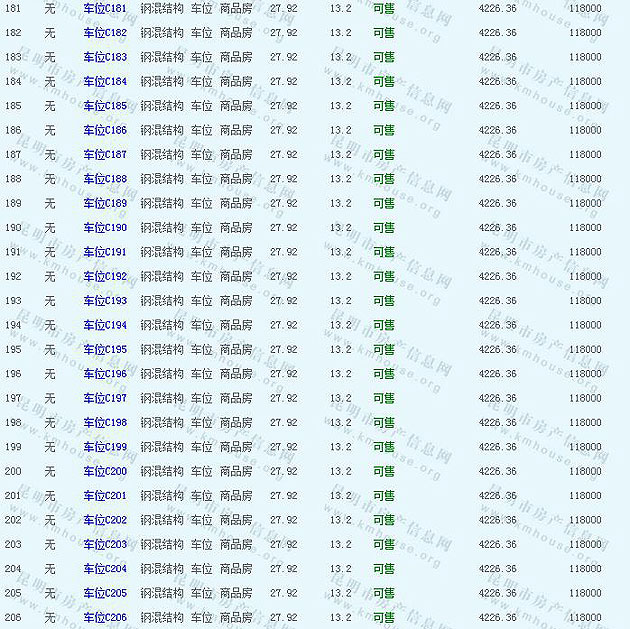This screenshot has width=630, height=629.
Task: Open the 车位C200 parking space
Action: (105, 471)
